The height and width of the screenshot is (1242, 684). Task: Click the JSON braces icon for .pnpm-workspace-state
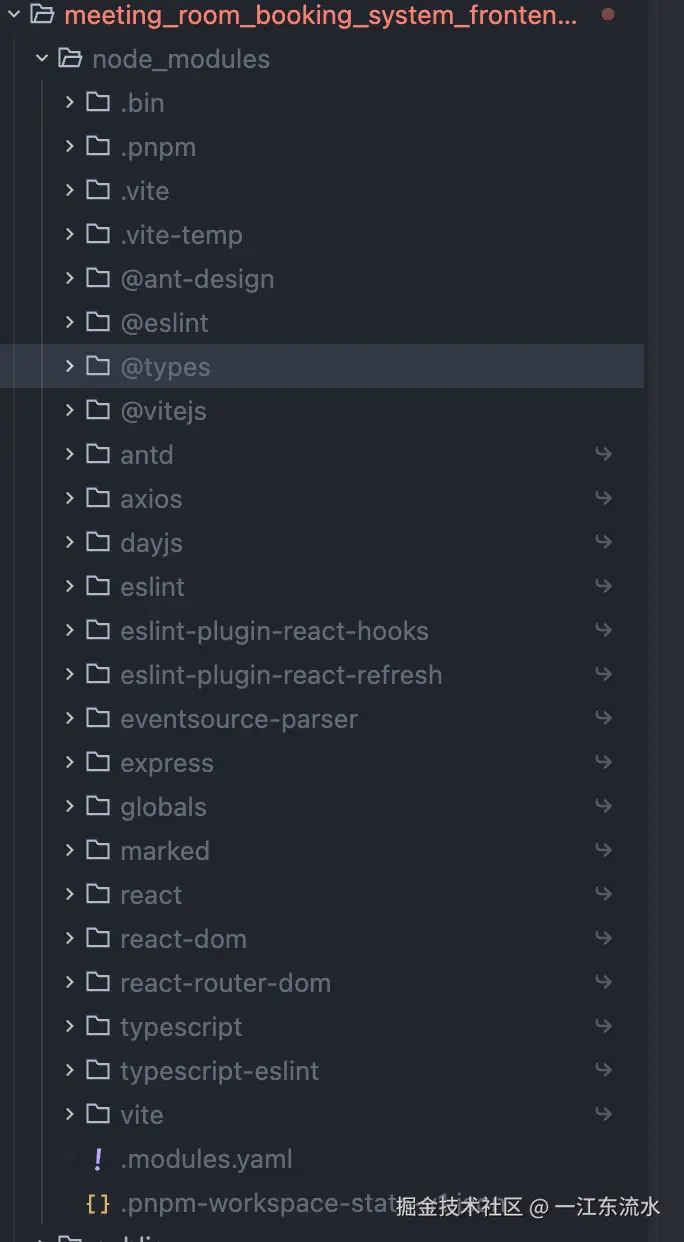98,1203
